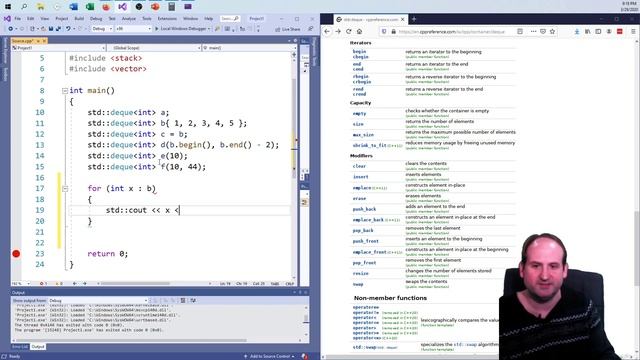Open the Debug menu
Screen dimensions: 640x360
(96, 19)
